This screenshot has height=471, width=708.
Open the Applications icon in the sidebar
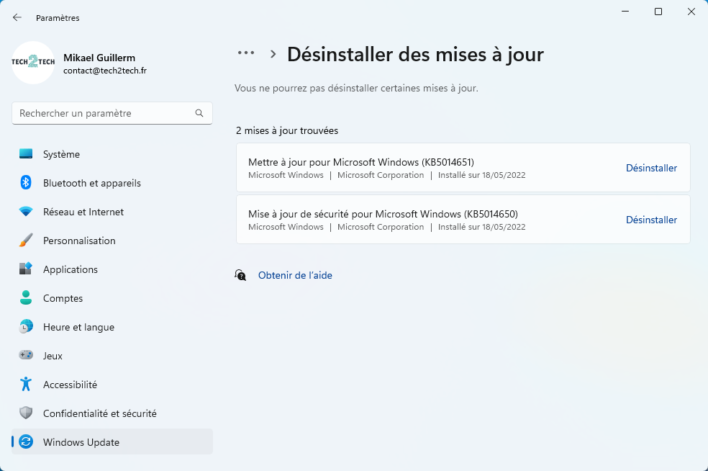pyautogui.click(x=26, y=269)
